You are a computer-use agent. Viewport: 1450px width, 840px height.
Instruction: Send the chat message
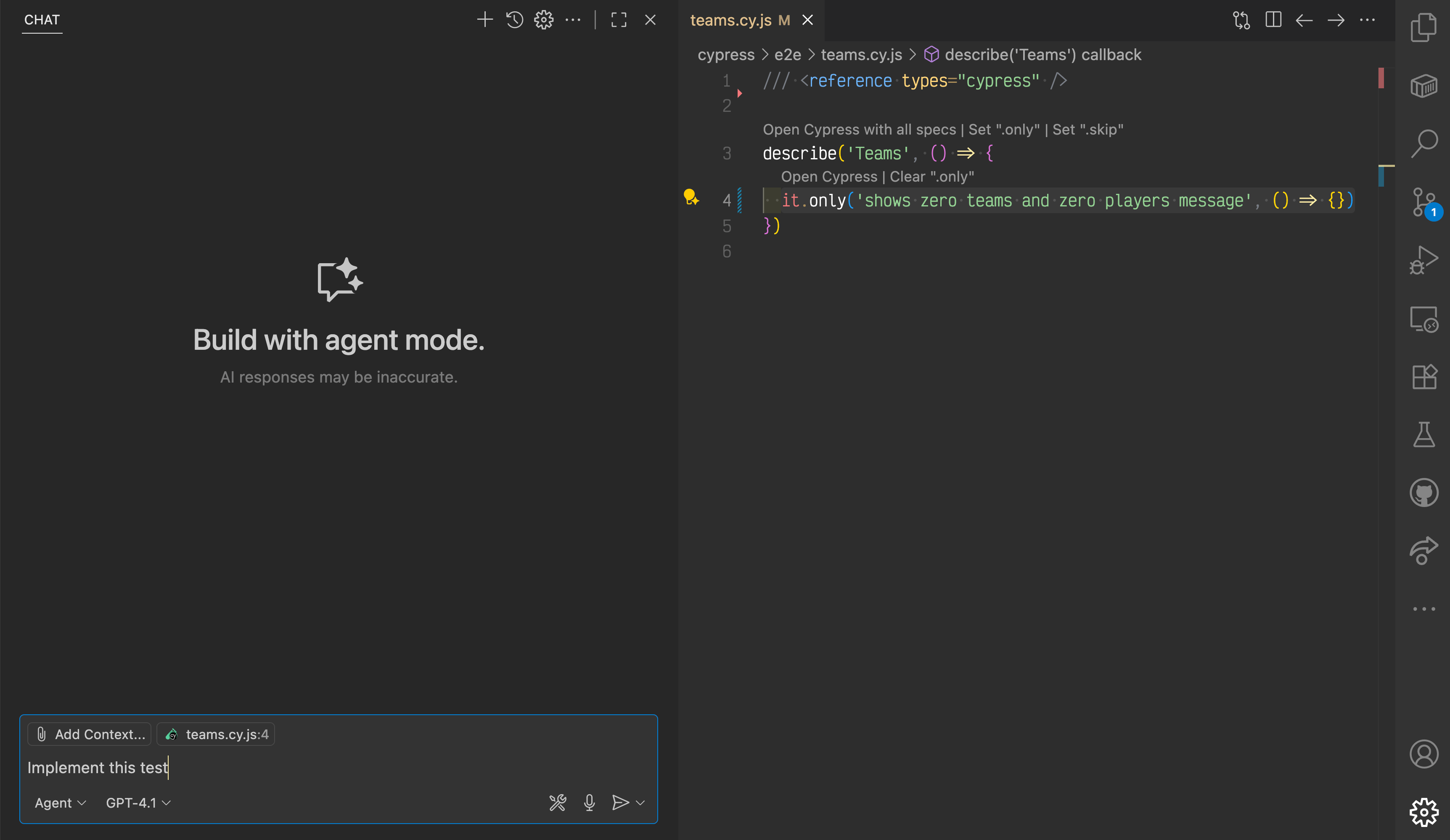tap(620, 803)
